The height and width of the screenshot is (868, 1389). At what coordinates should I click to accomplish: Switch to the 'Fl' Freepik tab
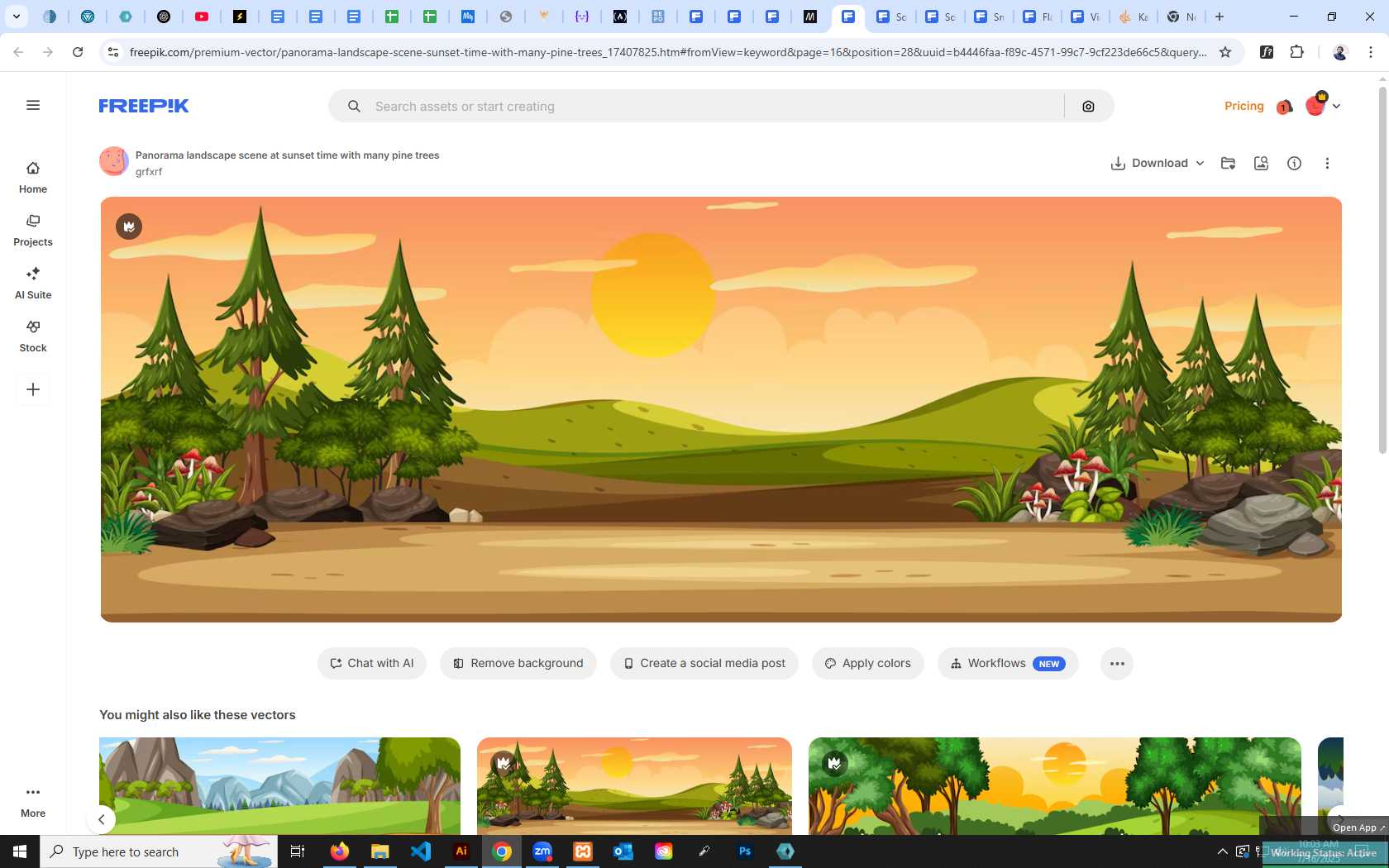(1038, 17)
